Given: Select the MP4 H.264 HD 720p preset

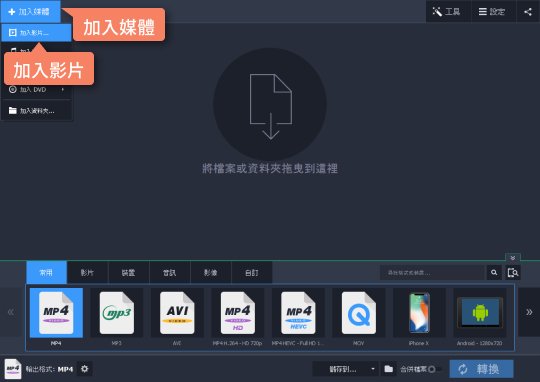Looking at the screenshot, I should click(238, 317).
